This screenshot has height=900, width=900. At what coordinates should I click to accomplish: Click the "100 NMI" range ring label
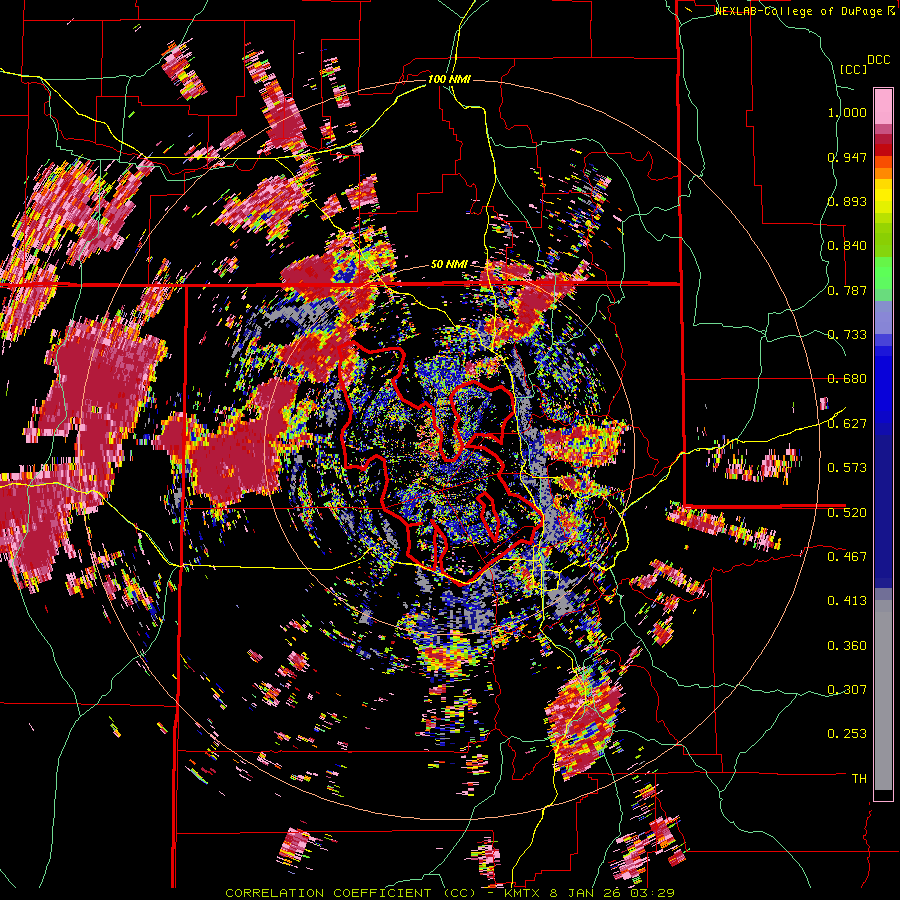tap(449, 79)
